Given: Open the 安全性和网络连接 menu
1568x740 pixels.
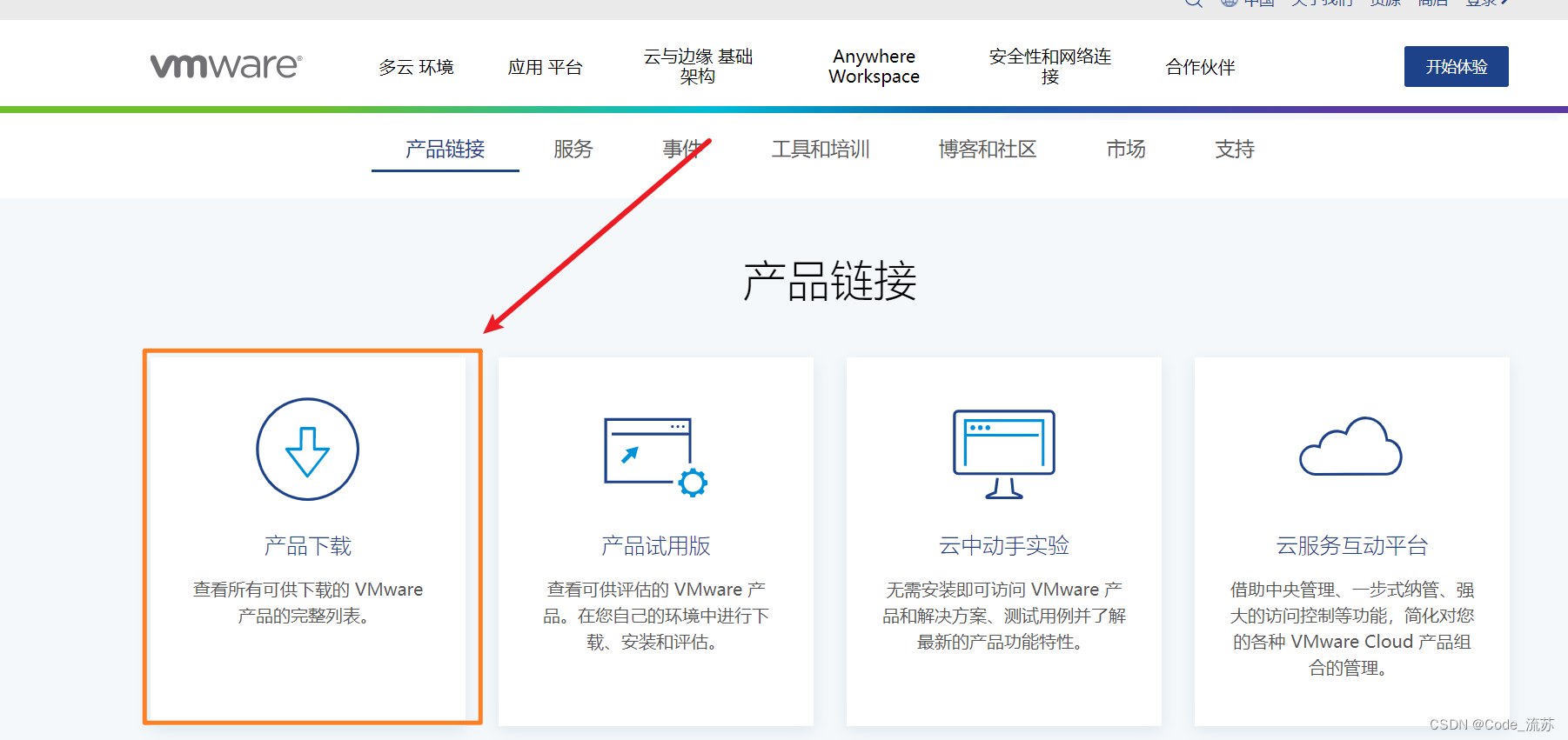Looking at the screenshot, I should click(1050, 66).
